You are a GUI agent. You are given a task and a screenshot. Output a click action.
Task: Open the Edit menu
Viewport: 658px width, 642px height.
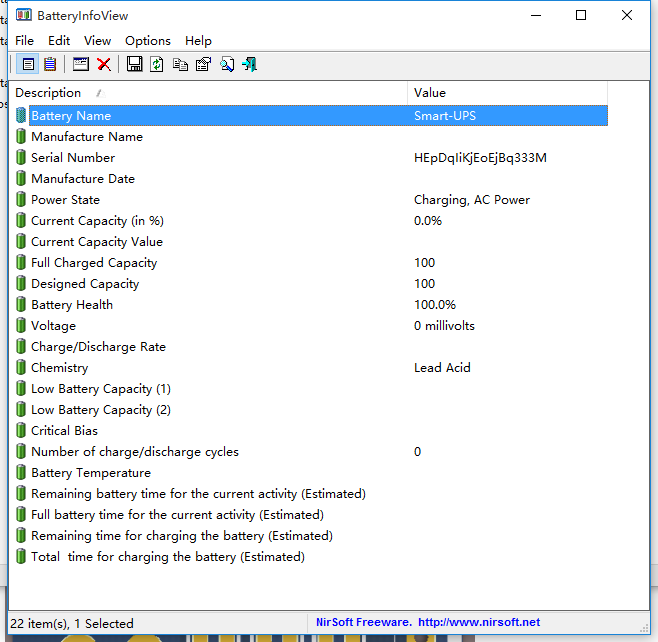tap(59, 41)
